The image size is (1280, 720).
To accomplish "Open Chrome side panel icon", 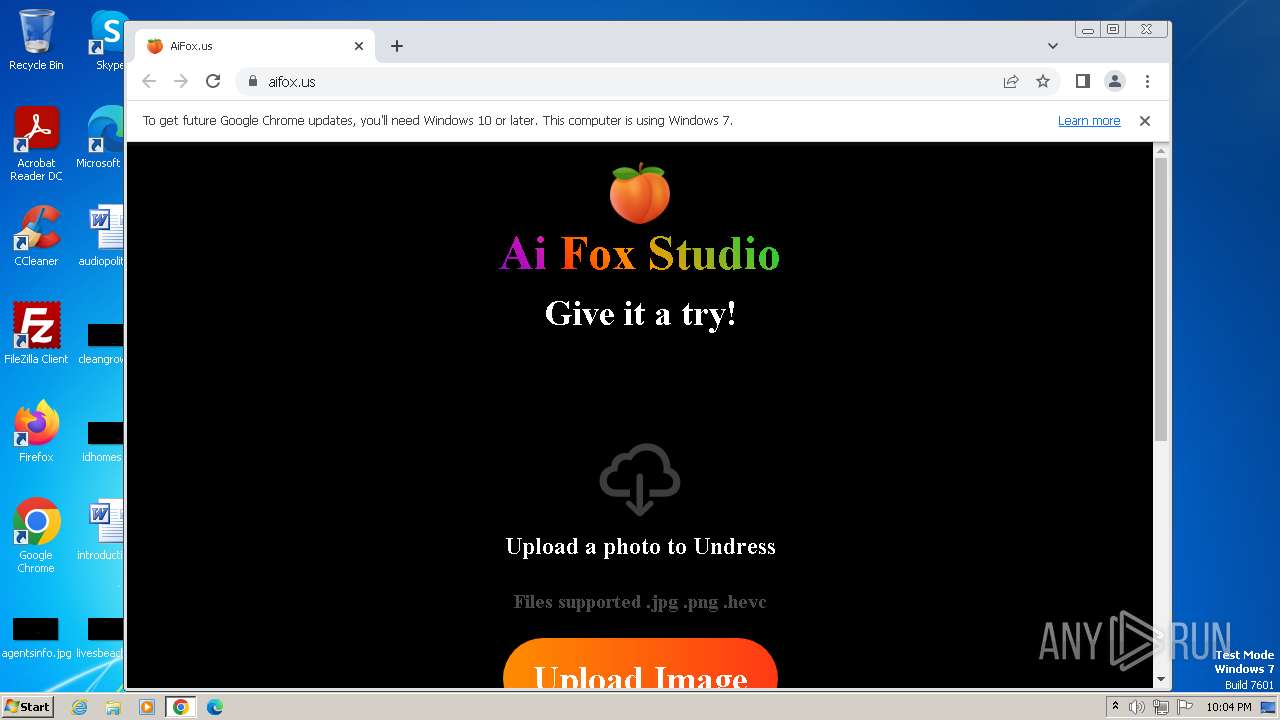I will pos(1082,81).
